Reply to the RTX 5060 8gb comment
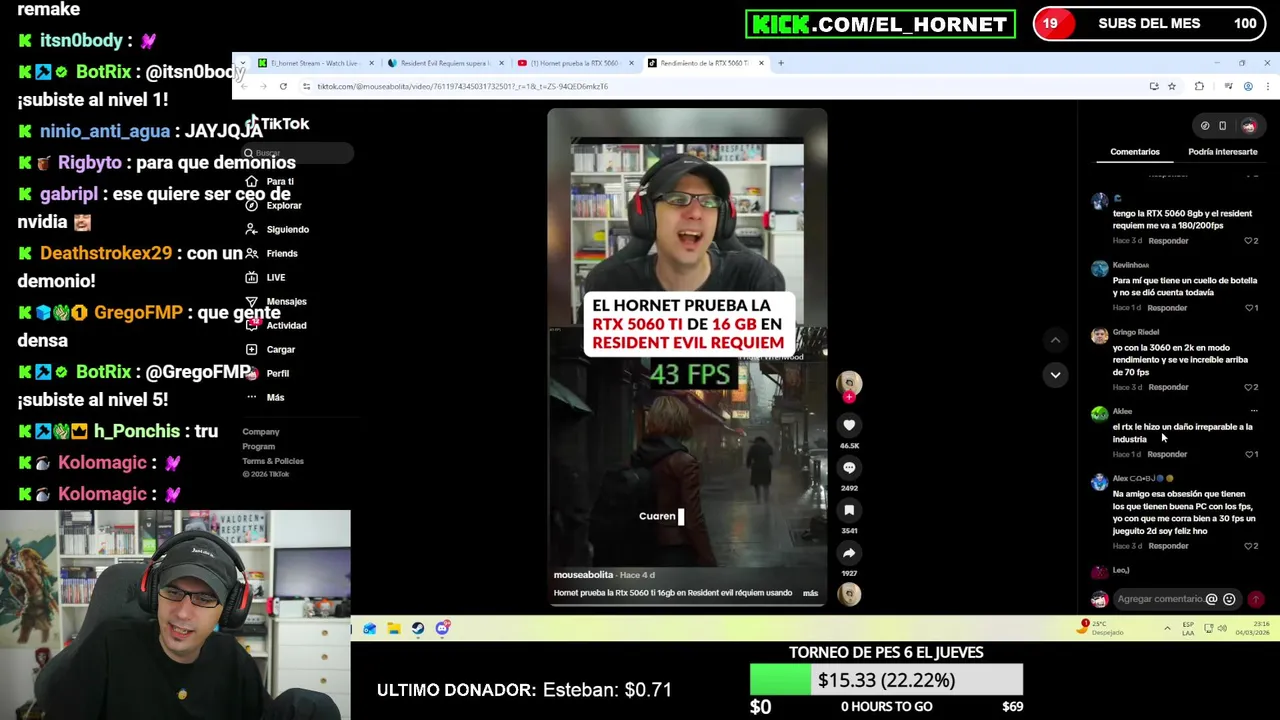The width and height of the screenshot is (1280, 720). [x=1168, y=241]
